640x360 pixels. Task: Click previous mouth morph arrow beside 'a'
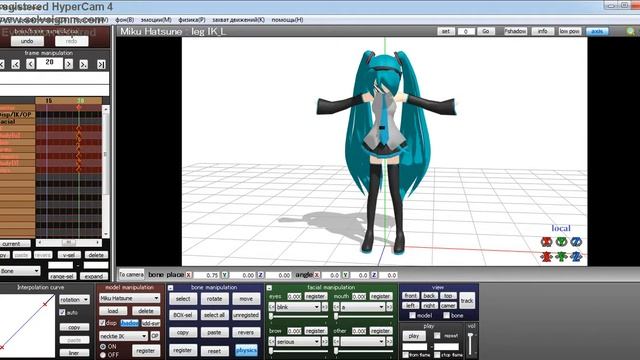(337, 307)
